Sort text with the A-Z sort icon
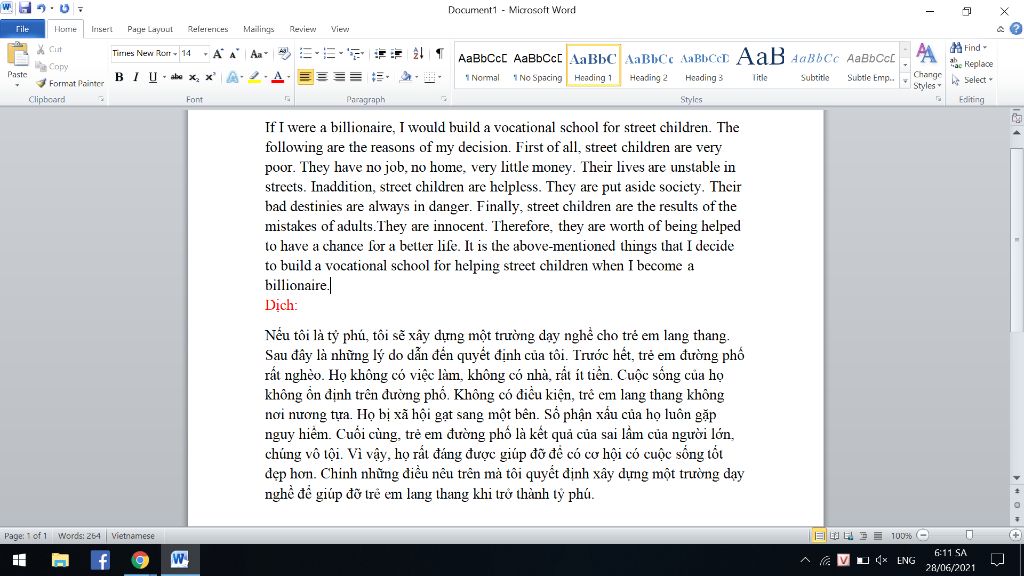 tap(419, 54)
